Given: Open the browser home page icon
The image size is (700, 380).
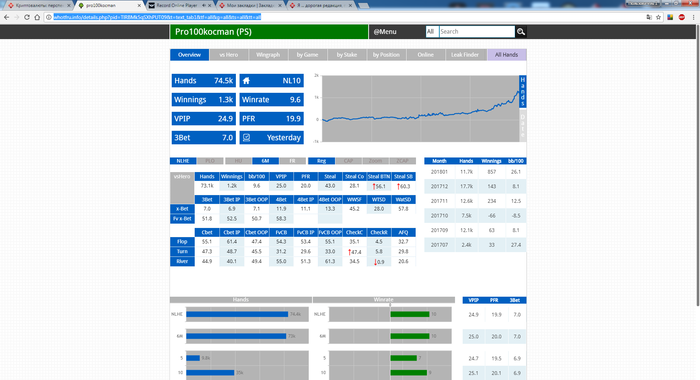Looking at the screenshot, I should (37, 17).
